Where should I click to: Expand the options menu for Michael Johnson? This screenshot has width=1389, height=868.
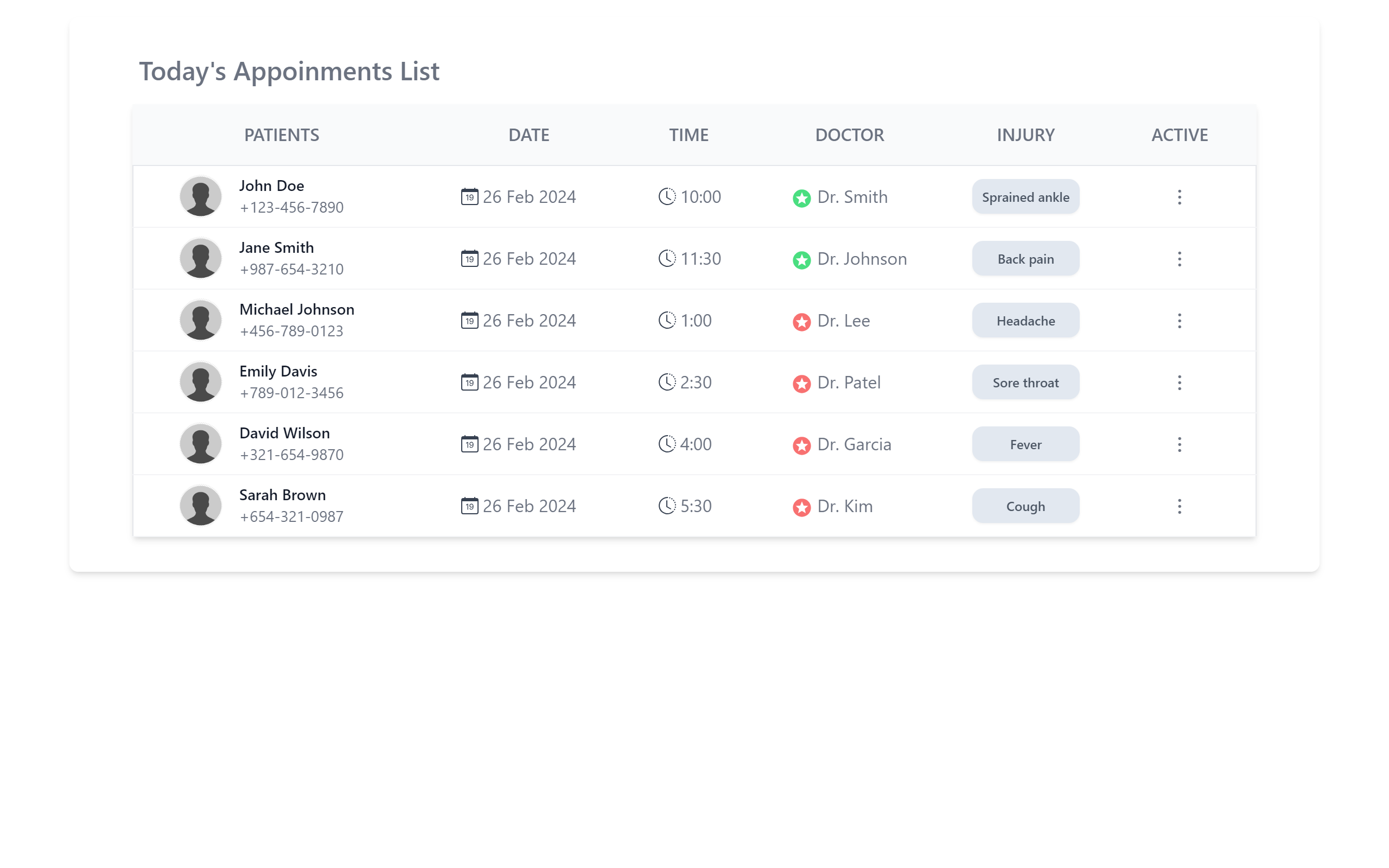(x=1179, y=321)
